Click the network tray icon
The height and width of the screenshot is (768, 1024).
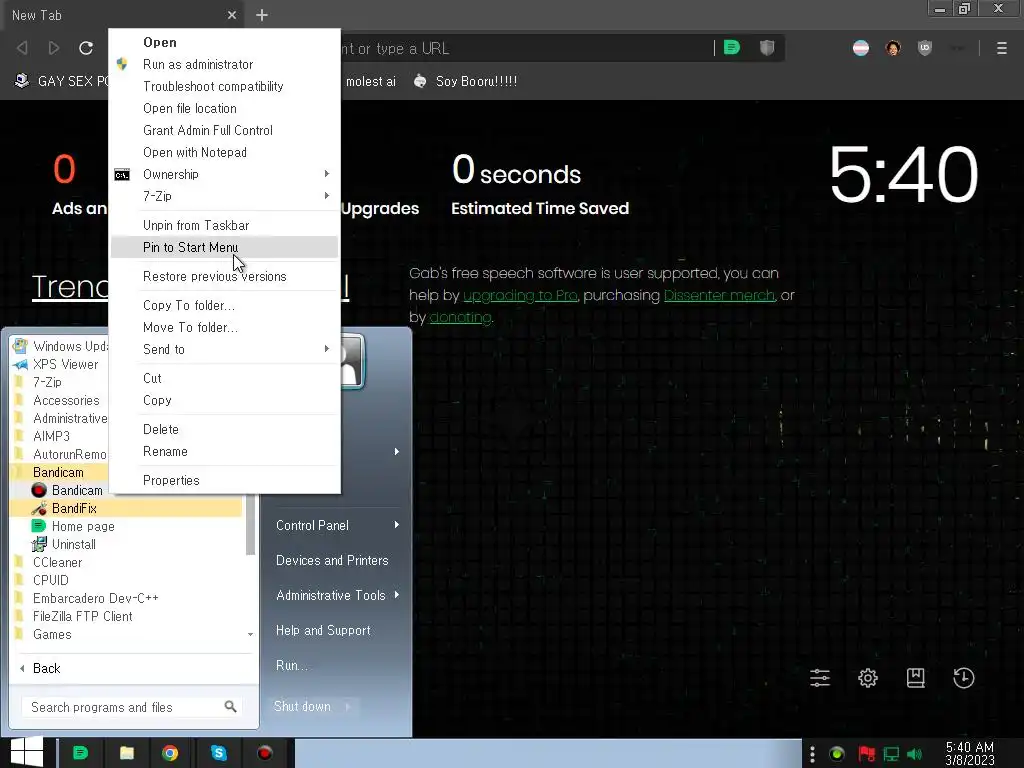(x=891, y=754)
